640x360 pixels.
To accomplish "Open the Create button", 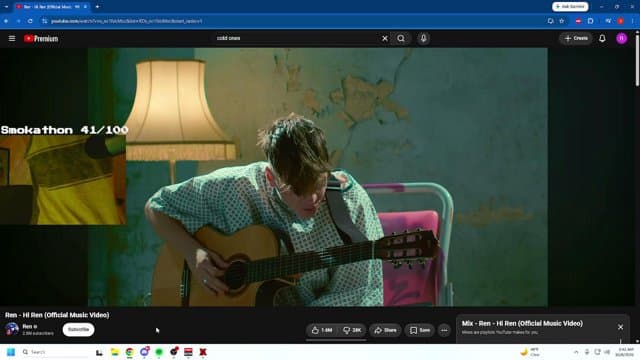I will point(576,38).
